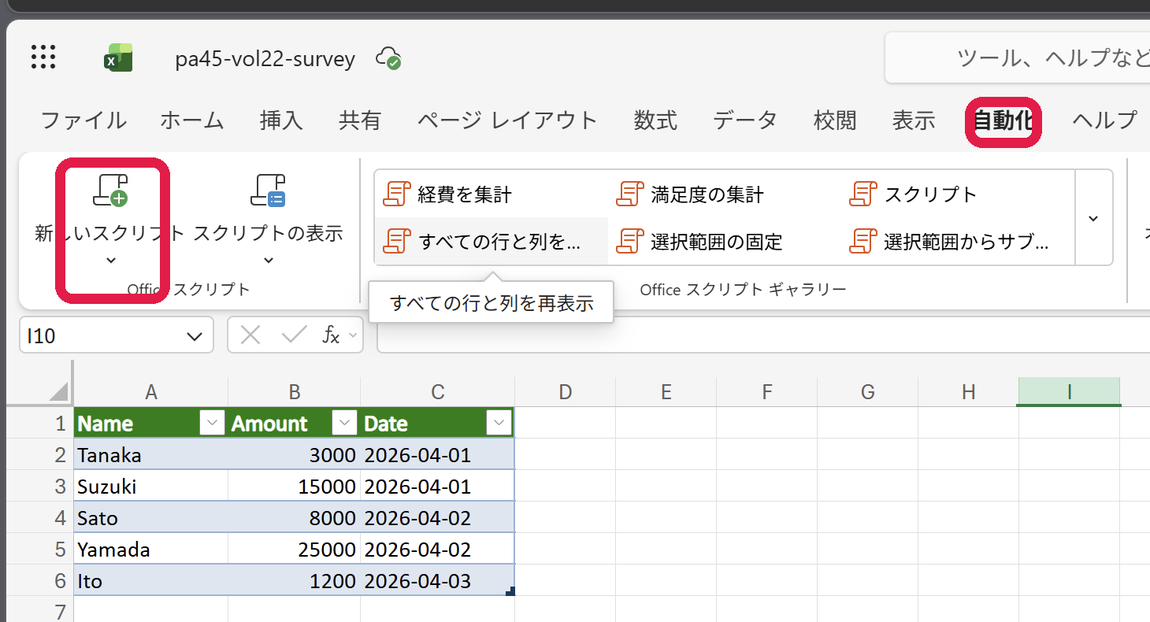Click the table resize handle corner

pyautogui.click(x=510, y=591)
